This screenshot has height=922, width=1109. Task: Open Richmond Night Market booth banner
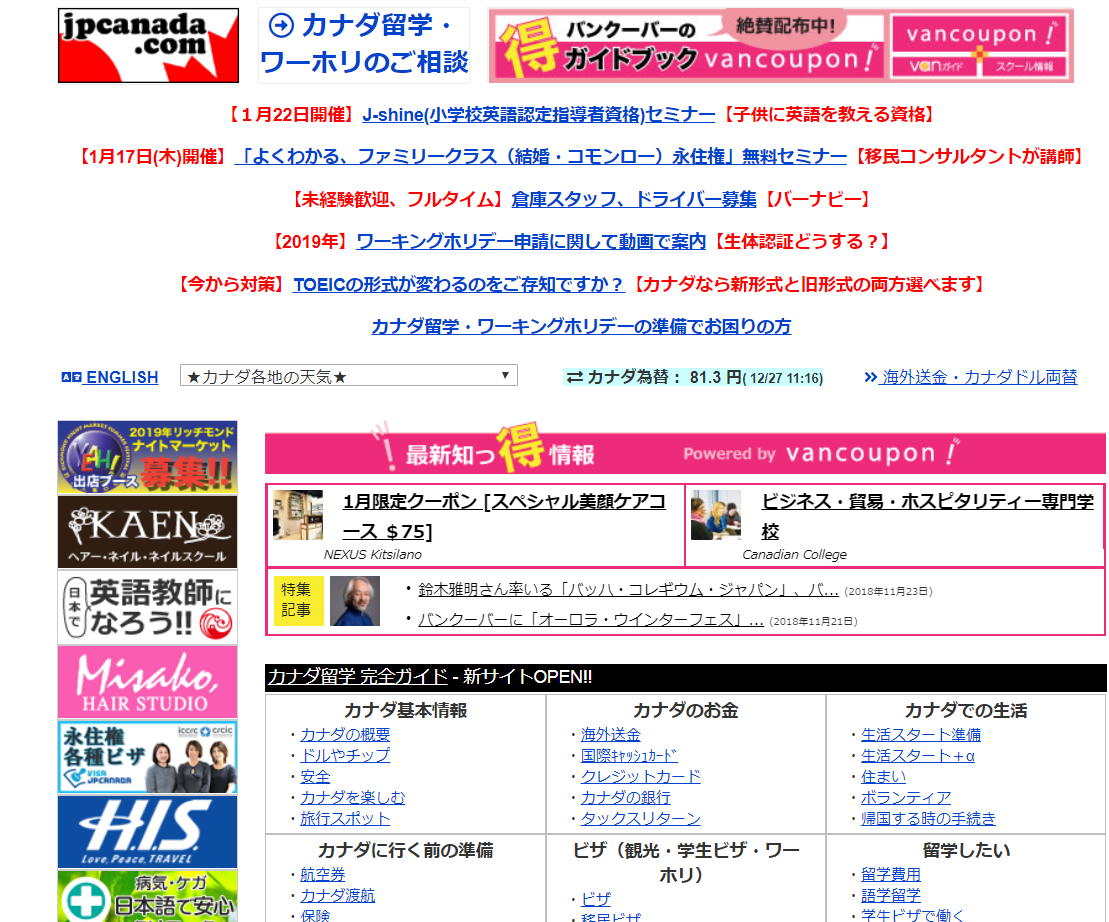(x=147, y=457)
